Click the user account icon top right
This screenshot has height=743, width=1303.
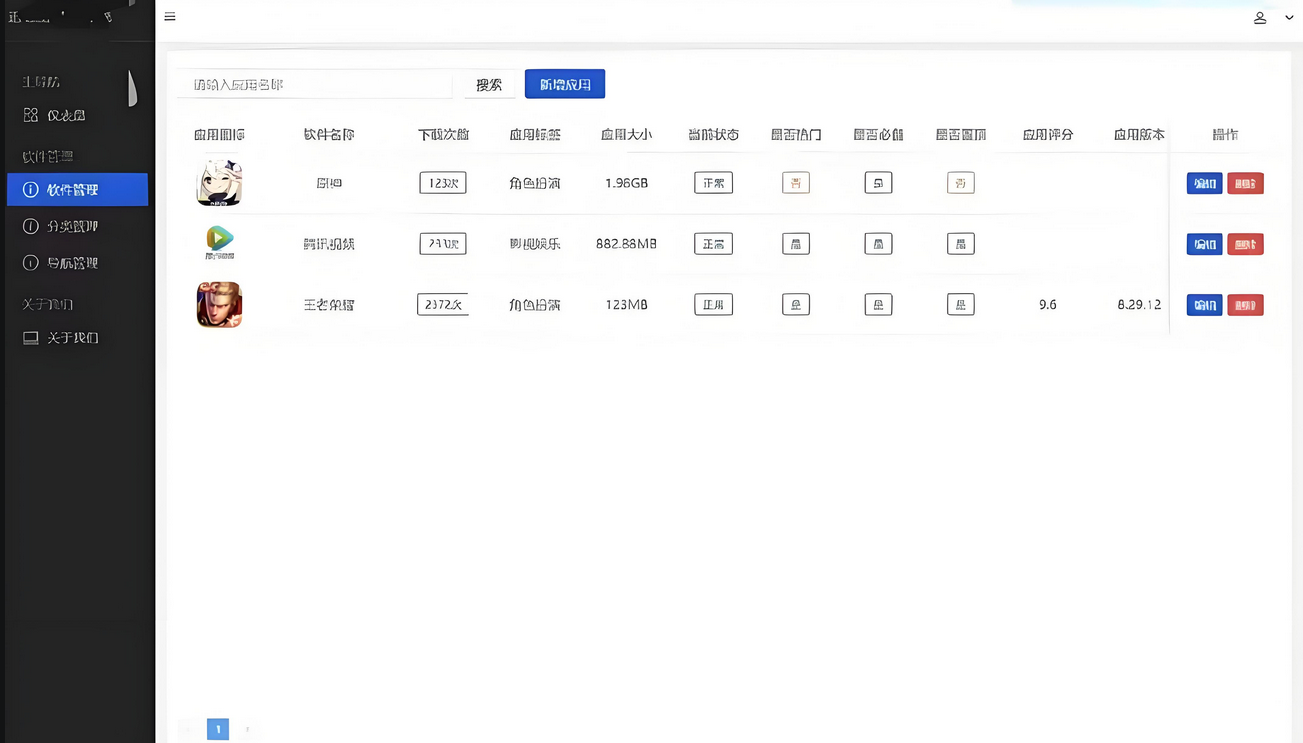tap(1260, 17)
